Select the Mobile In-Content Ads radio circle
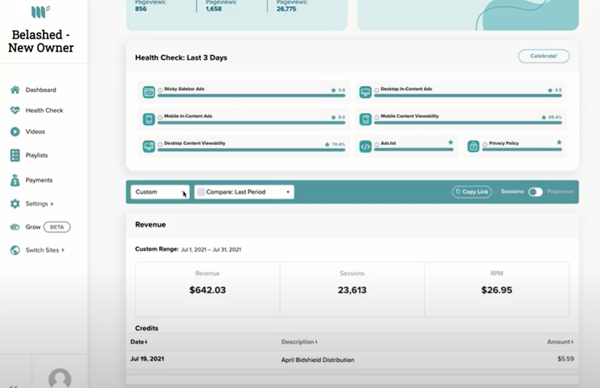This screenshot has width=600, height=388. 160,117
